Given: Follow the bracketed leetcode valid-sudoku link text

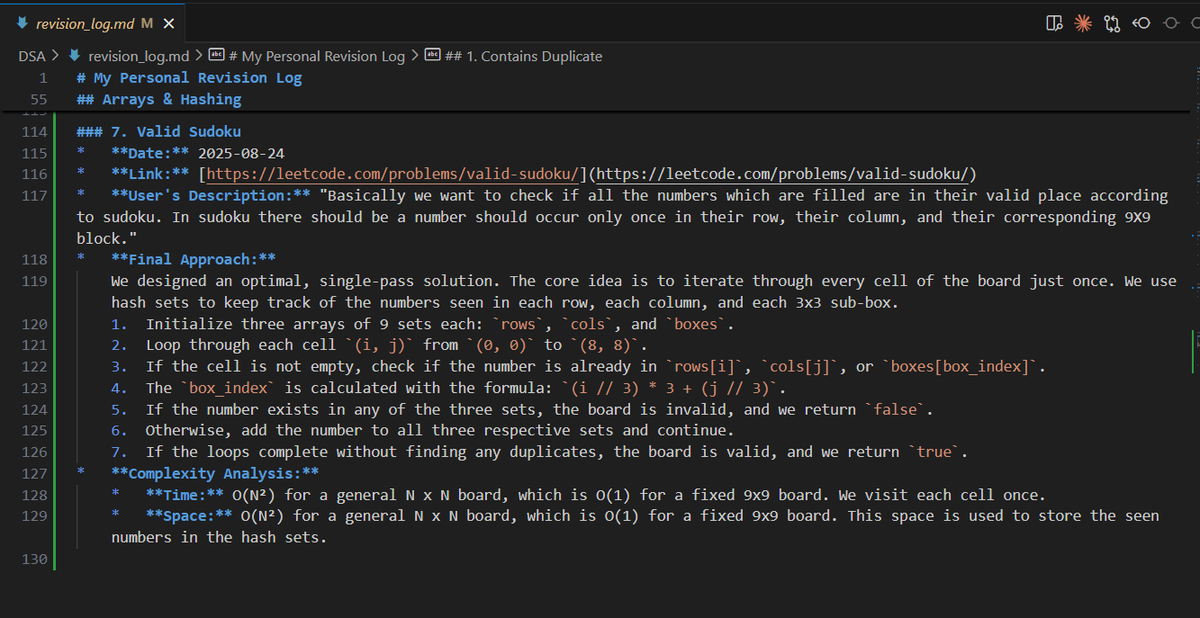Looking at the screenshot, I should click(x=392, y=174).
